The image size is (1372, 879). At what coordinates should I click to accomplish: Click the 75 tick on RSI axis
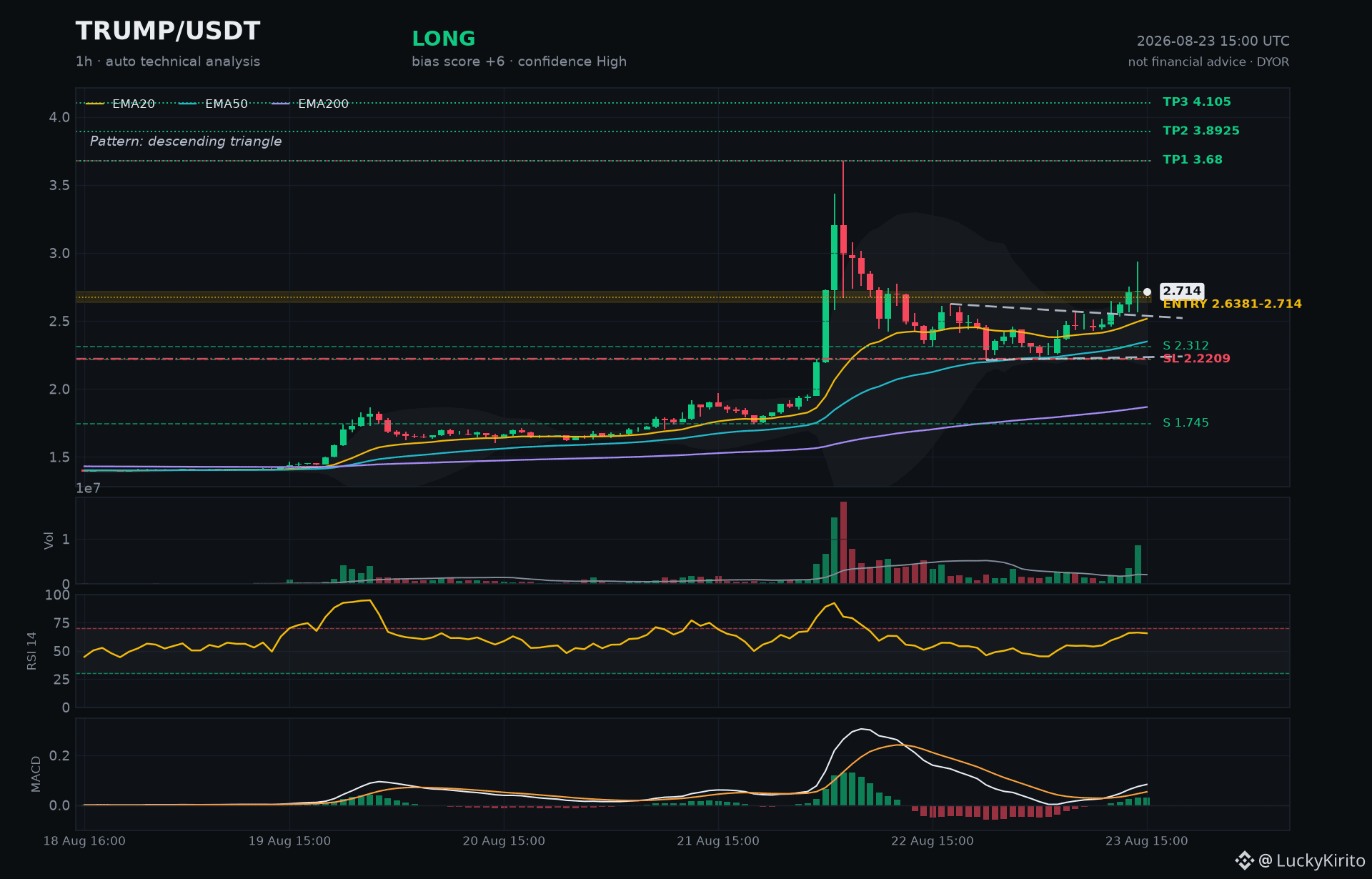tap(62, 624)
